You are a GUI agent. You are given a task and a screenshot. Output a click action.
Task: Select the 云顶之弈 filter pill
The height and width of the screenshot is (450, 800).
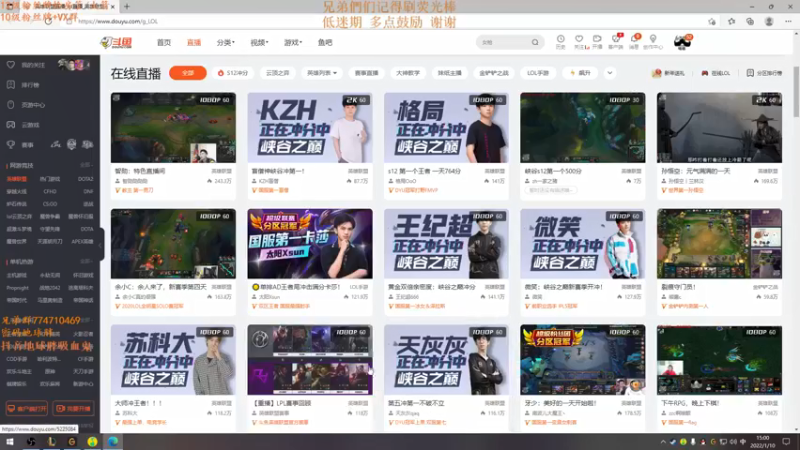coord(278,73)
